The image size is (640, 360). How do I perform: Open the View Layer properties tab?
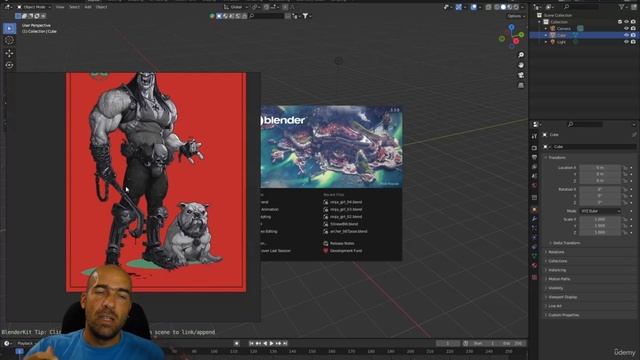coord(534,167)
